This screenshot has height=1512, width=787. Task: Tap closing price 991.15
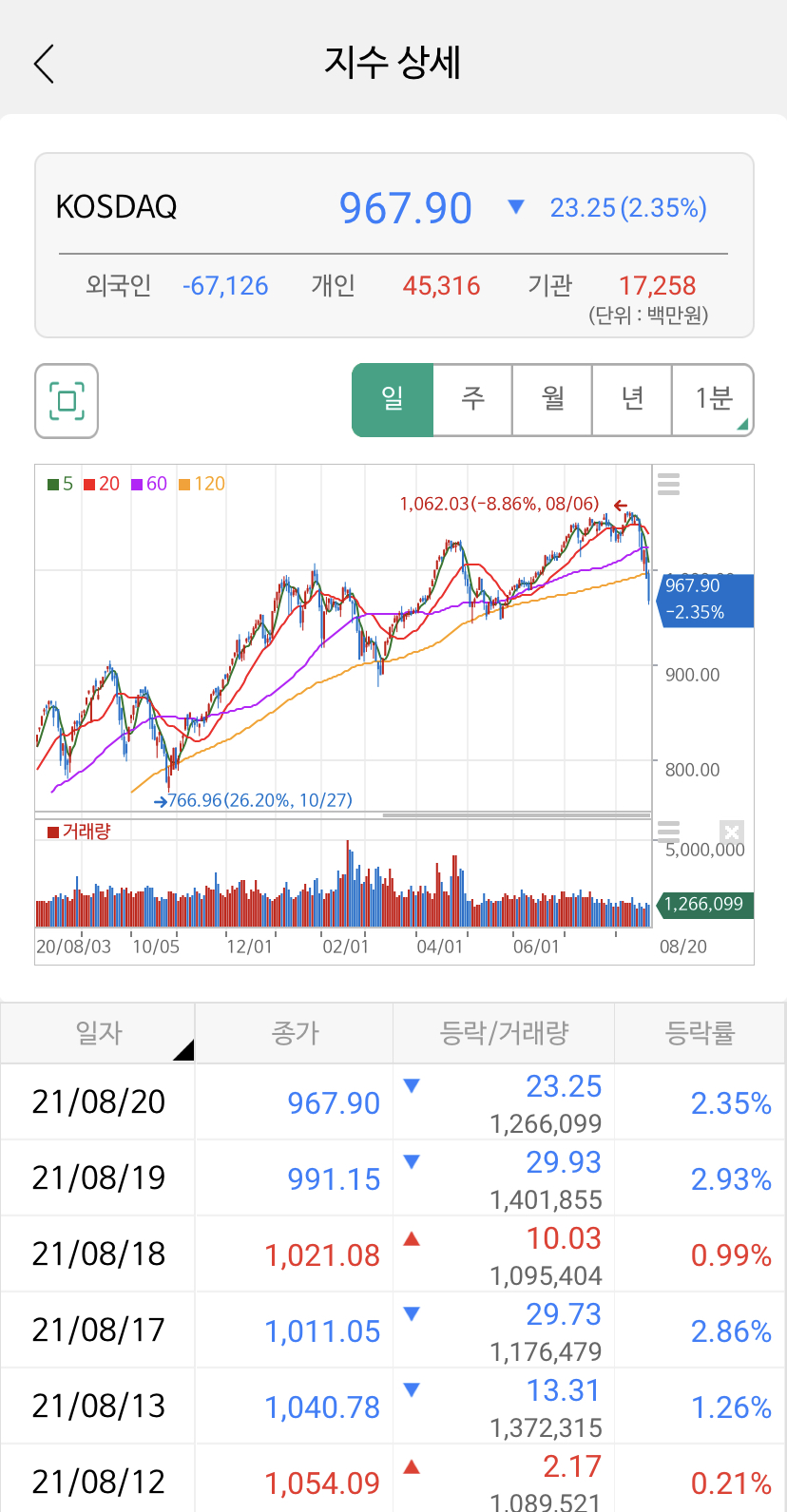pos(334,1178)
